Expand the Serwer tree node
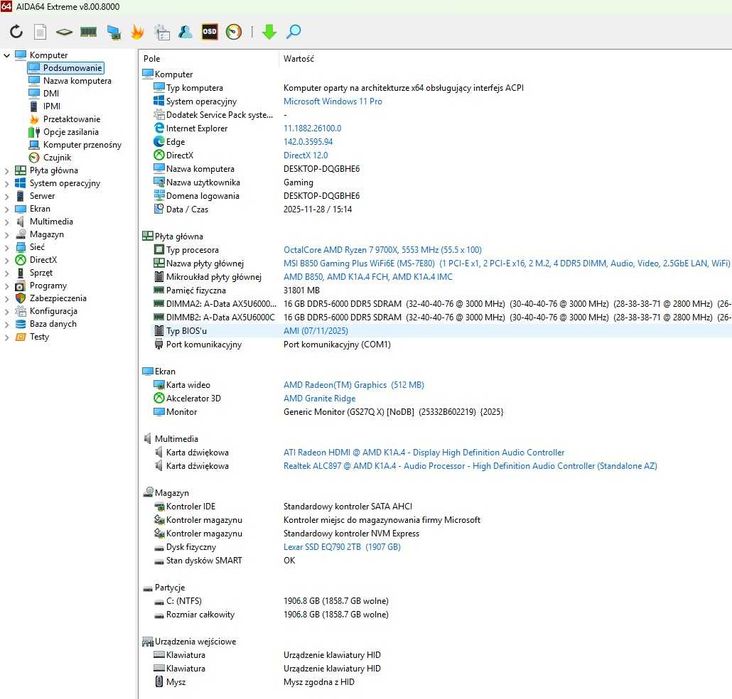 pyautogui.click(x=7, y=197)
